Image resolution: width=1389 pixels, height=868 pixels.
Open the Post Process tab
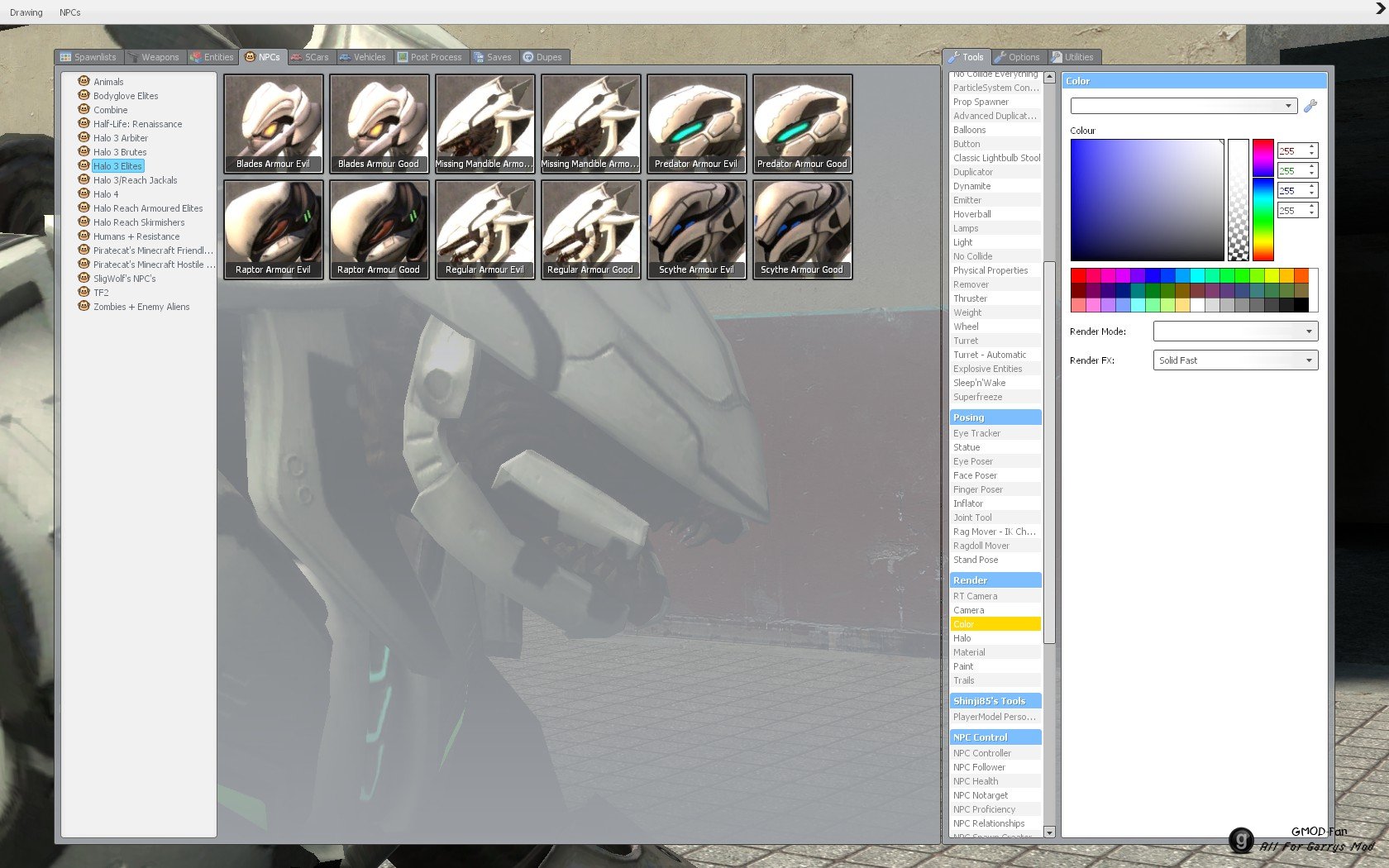pos(430,57)
